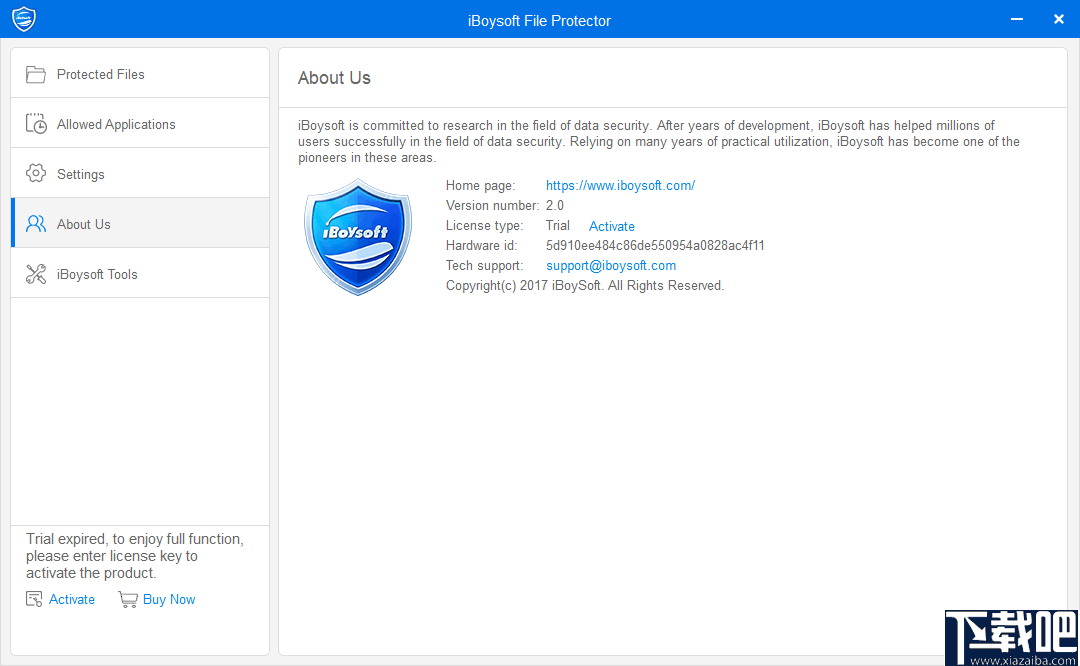This screenshot has height=666, width=1080.
Task: Click the Buy Now link
Action: (168, 599)
